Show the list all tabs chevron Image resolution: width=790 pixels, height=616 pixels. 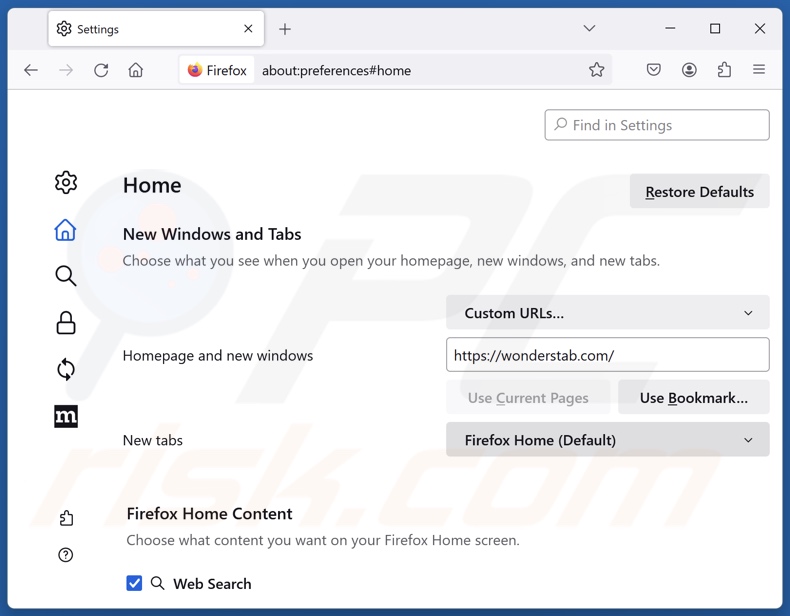click(589, 29)
